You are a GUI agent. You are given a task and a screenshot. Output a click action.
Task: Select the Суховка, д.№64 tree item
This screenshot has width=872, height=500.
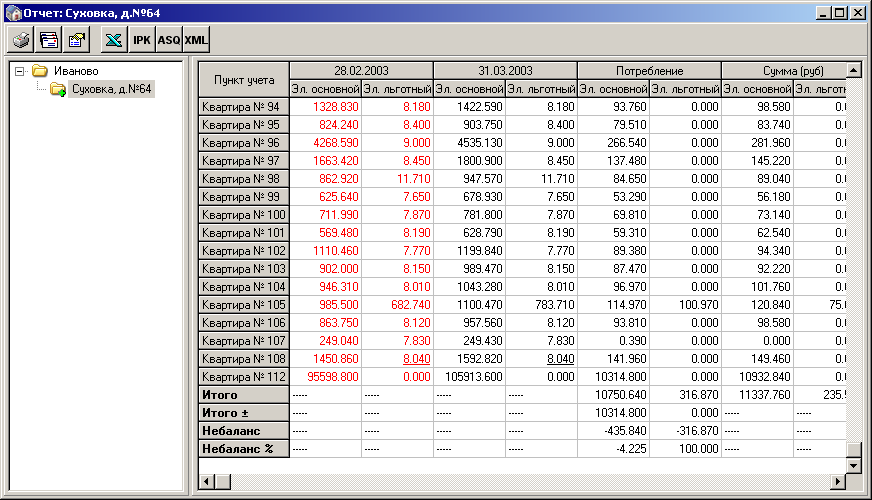(x=111, y=89)
